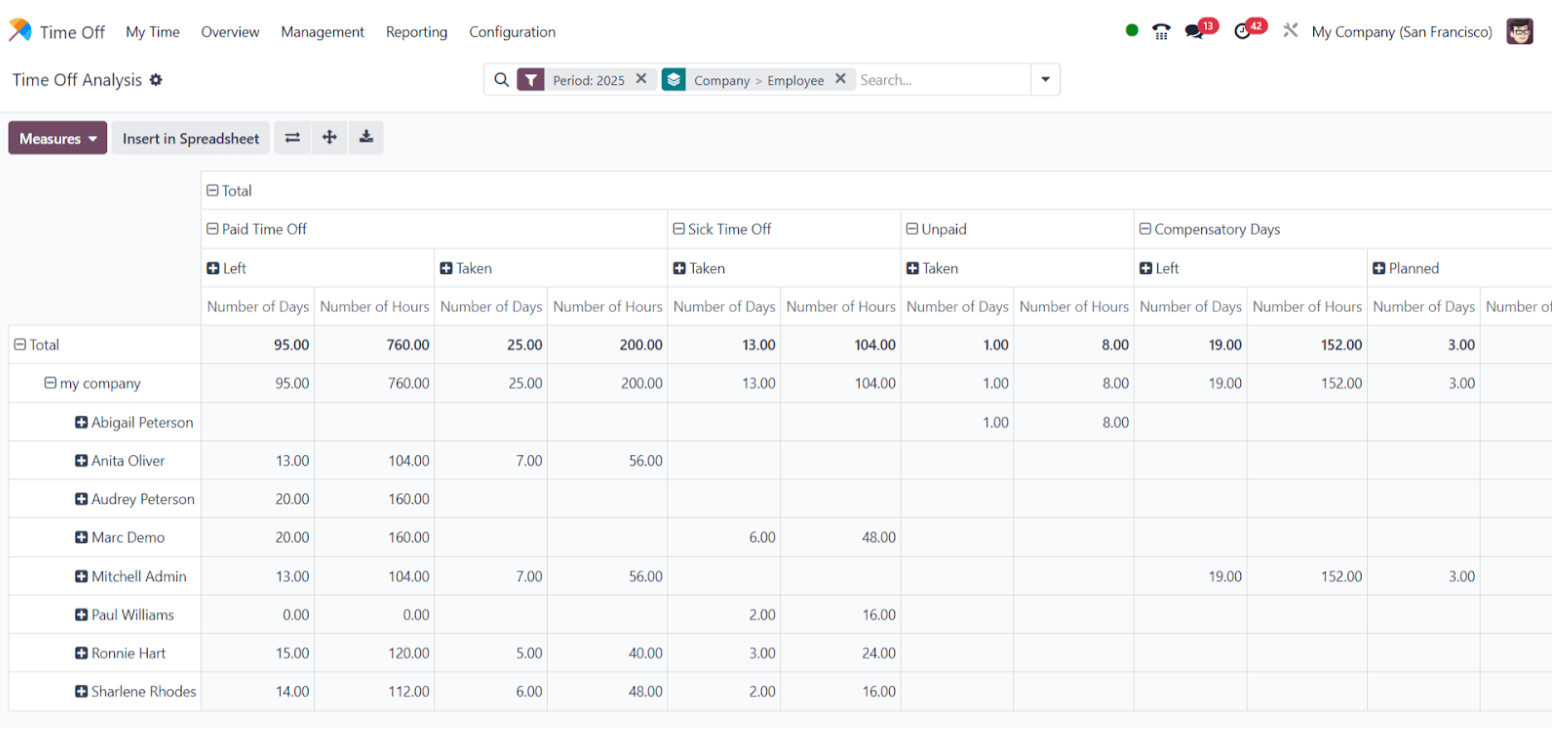The height and width of the screenshot is (744, 1560).
Task: Open the Reporting menu
Action: (x=417, y=32)
